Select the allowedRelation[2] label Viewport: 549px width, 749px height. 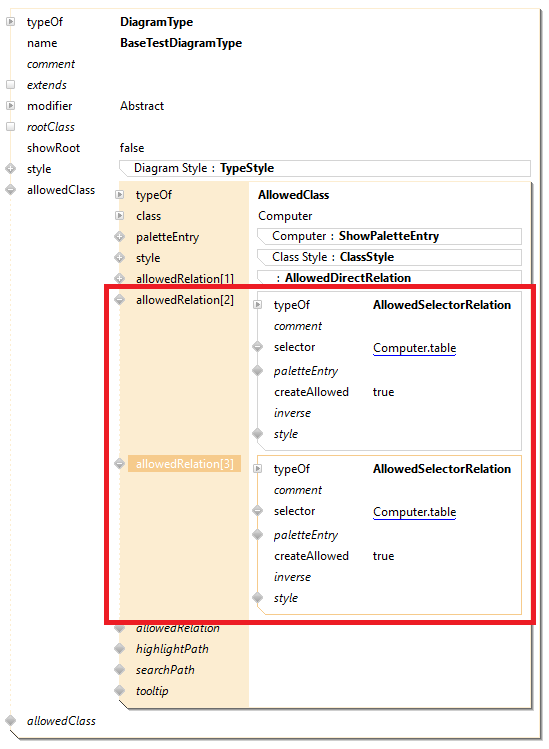click(184, 300)
